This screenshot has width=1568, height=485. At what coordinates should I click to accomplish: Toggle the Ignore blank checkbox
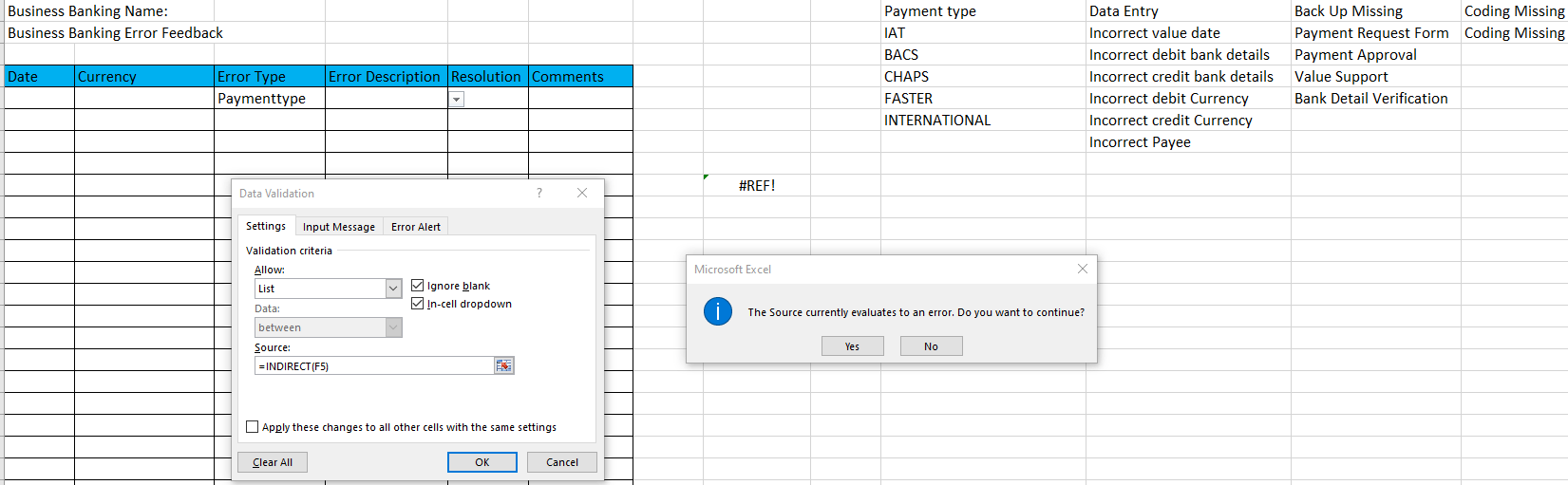(417, 286)
